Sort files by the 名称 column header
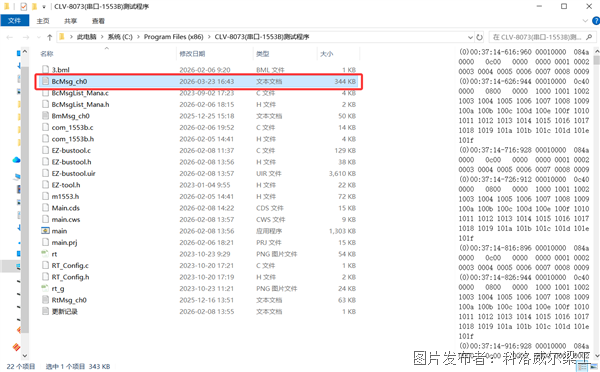 (x=47, y=54)
